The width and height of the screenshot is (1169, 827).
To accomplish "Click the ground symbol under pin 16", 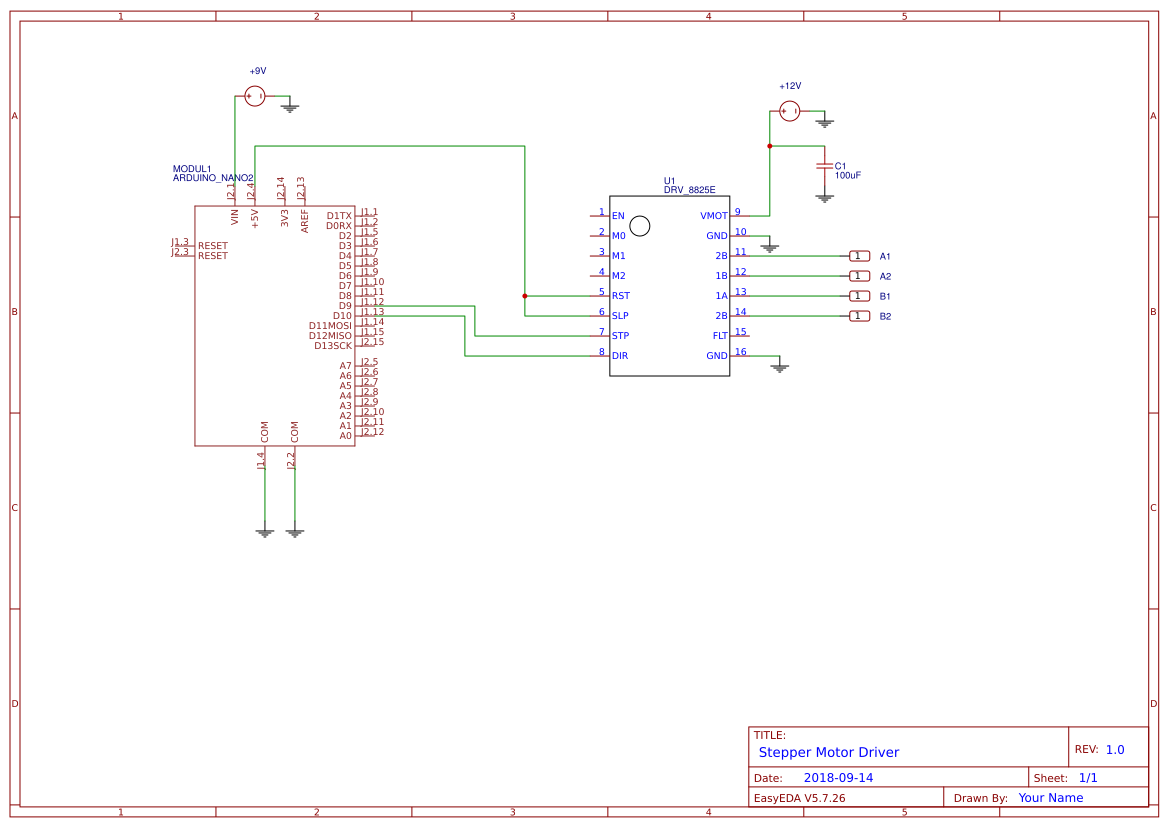I will (780, 366).
